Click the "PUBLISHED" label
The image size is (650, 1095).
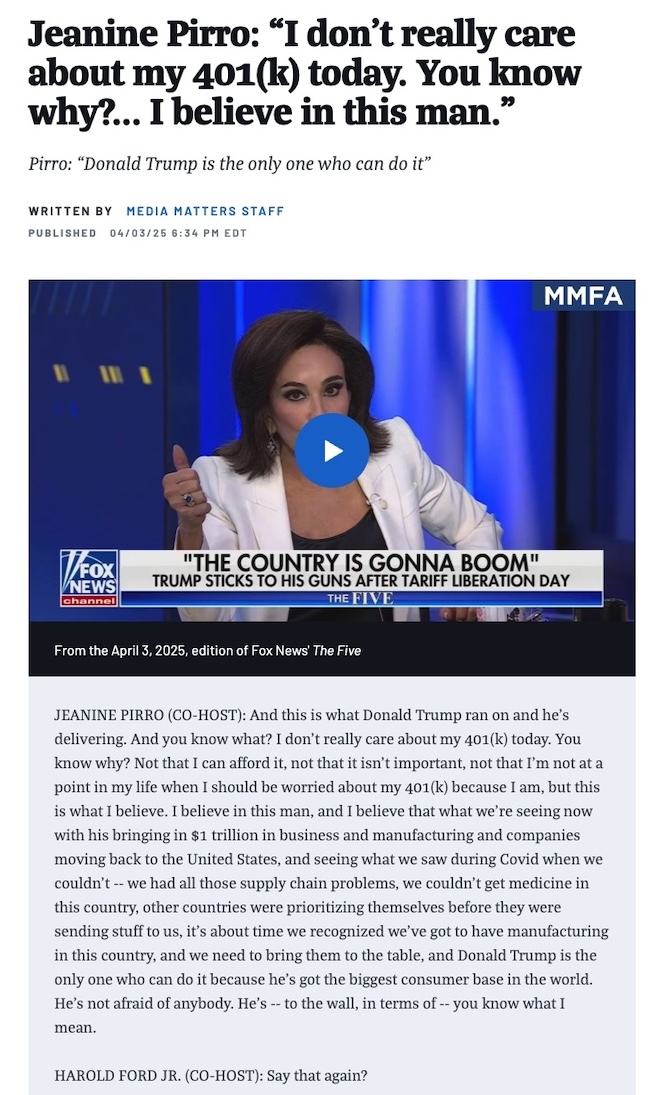coord(62,233)
